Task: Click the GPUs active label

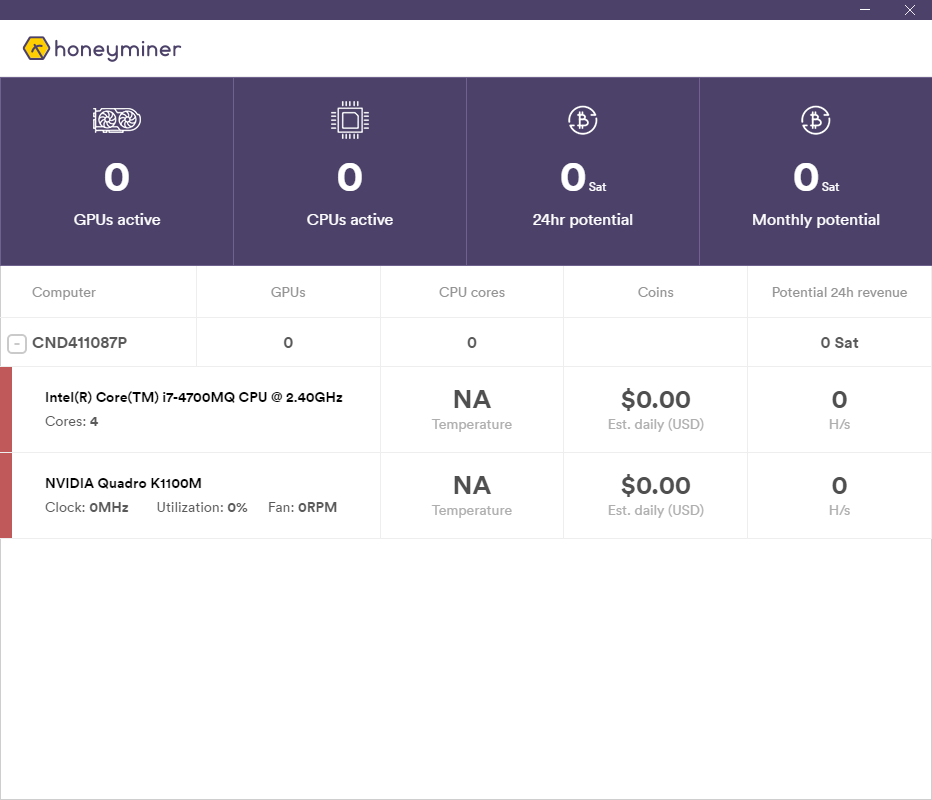Action: point(117,220)
